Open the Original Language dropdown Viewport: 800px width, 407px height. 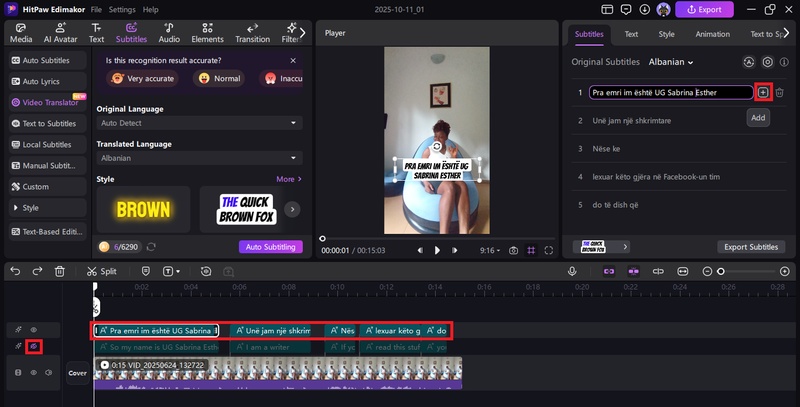point(199,123)
